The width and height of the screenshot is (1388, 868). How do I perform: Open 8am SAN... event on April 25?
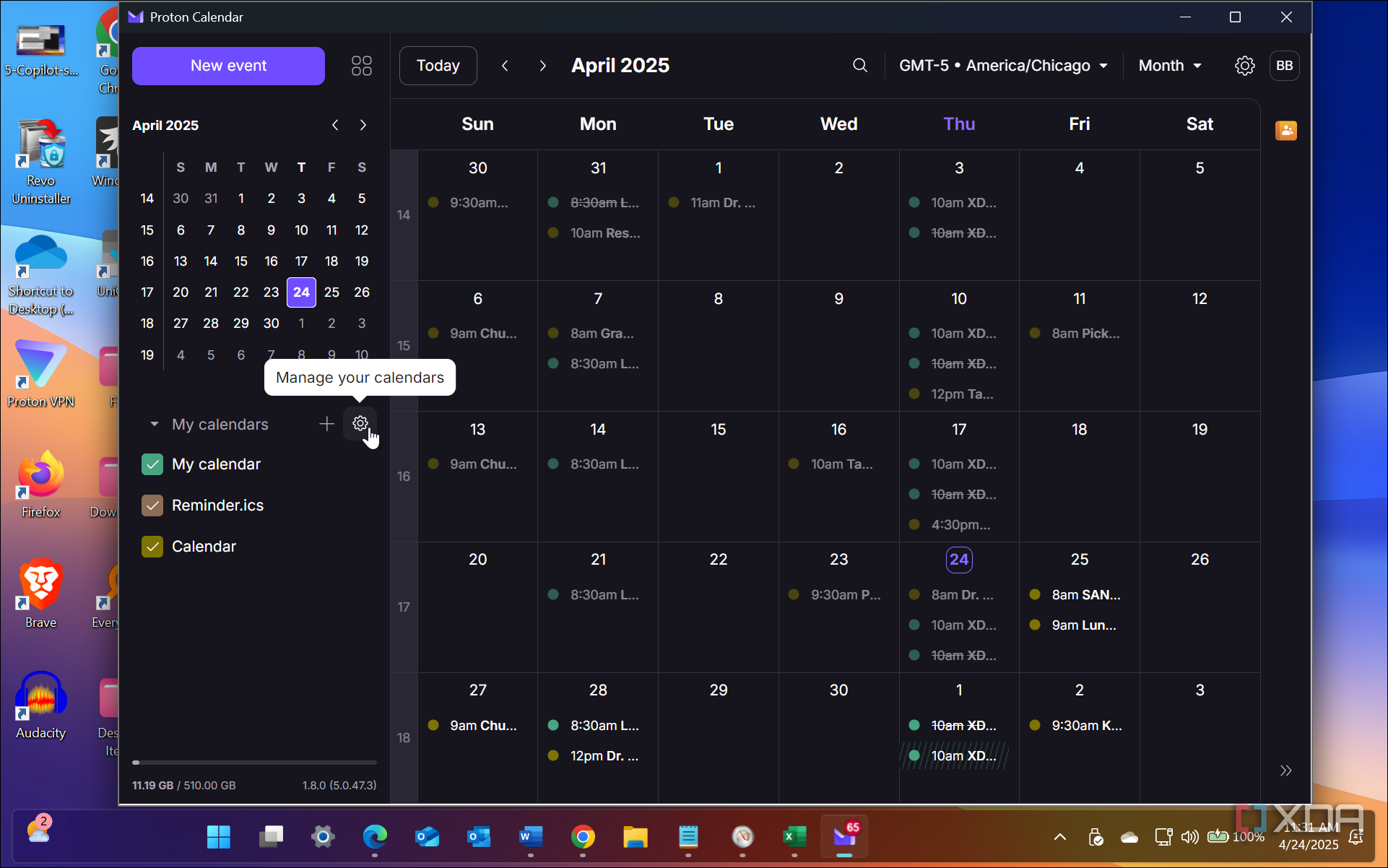(x=1079, y=595)
